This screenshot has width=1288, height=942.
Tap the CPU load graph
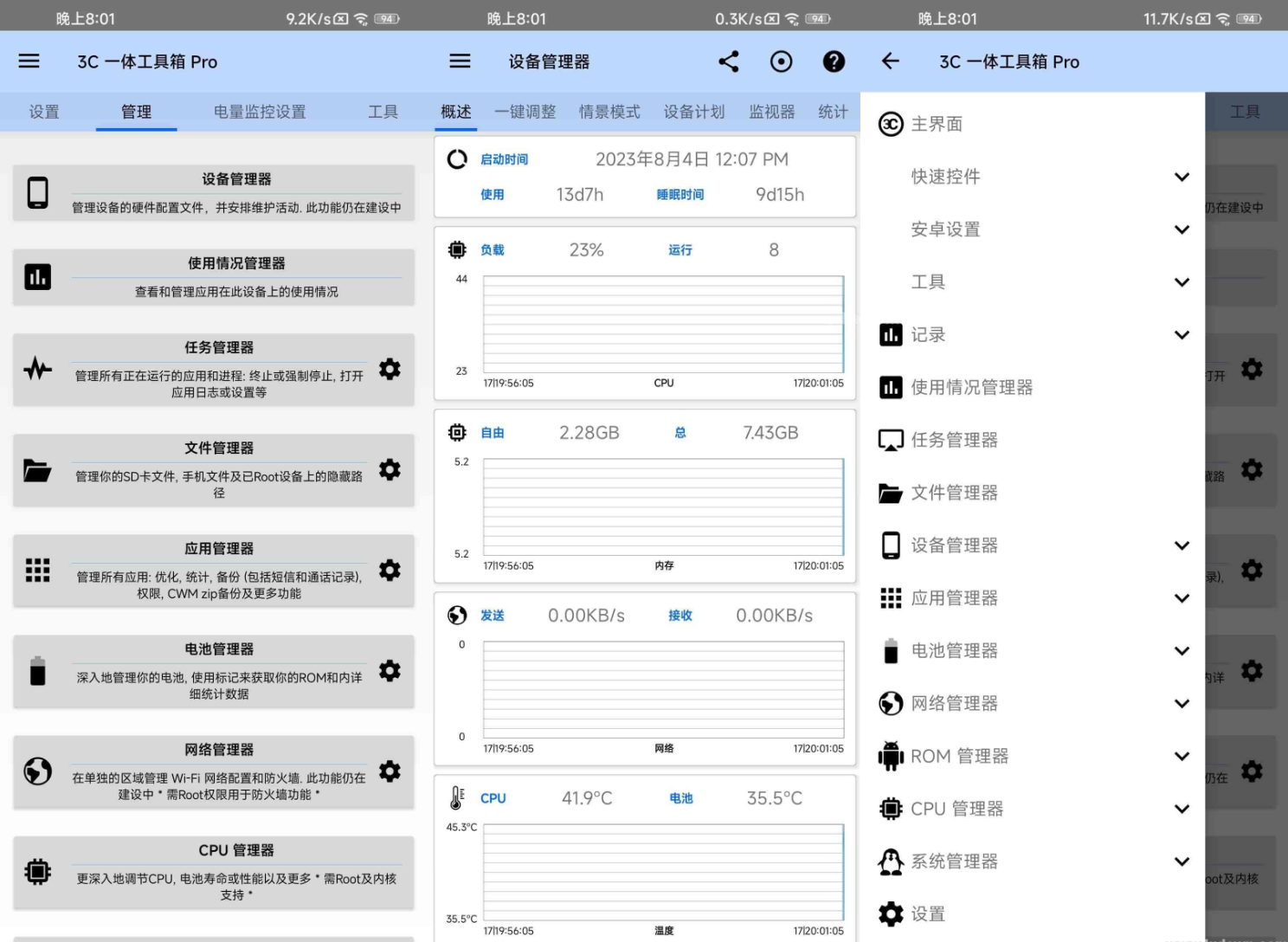(663, 324)
